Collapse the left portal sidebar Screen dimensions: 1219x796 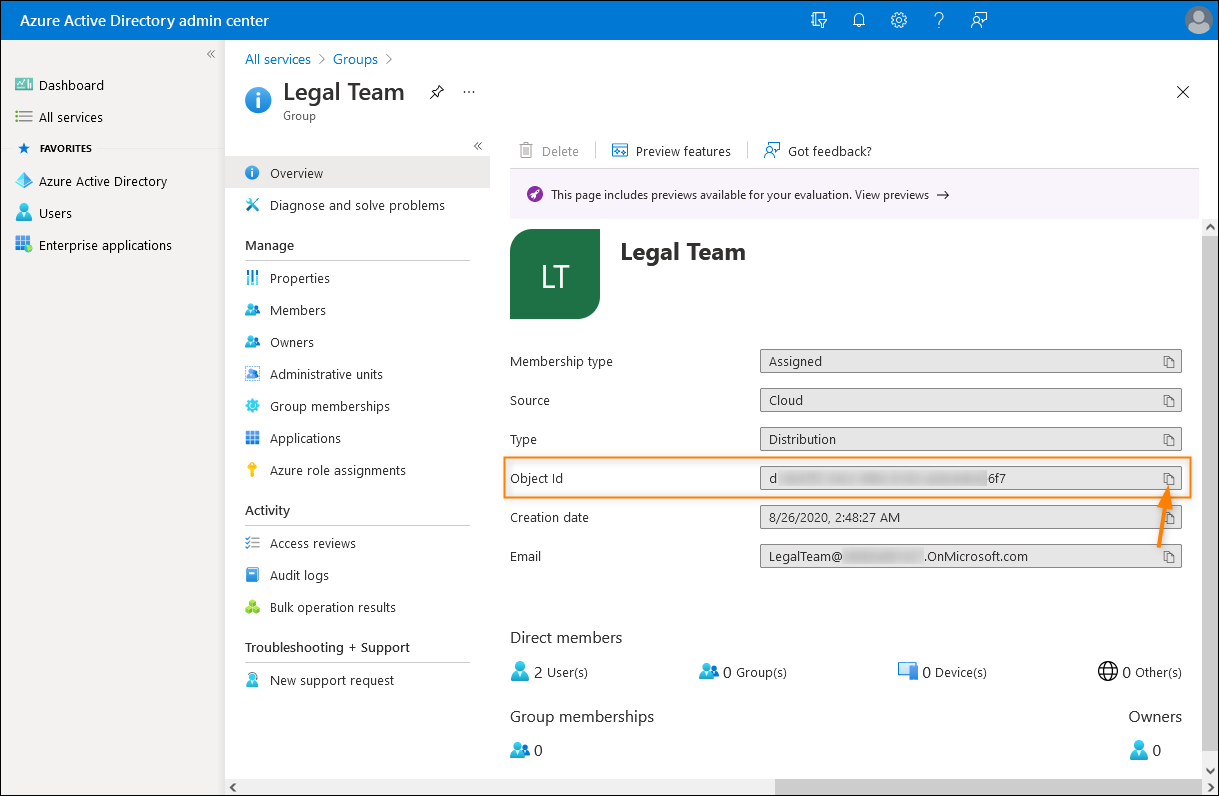point(211,54)
